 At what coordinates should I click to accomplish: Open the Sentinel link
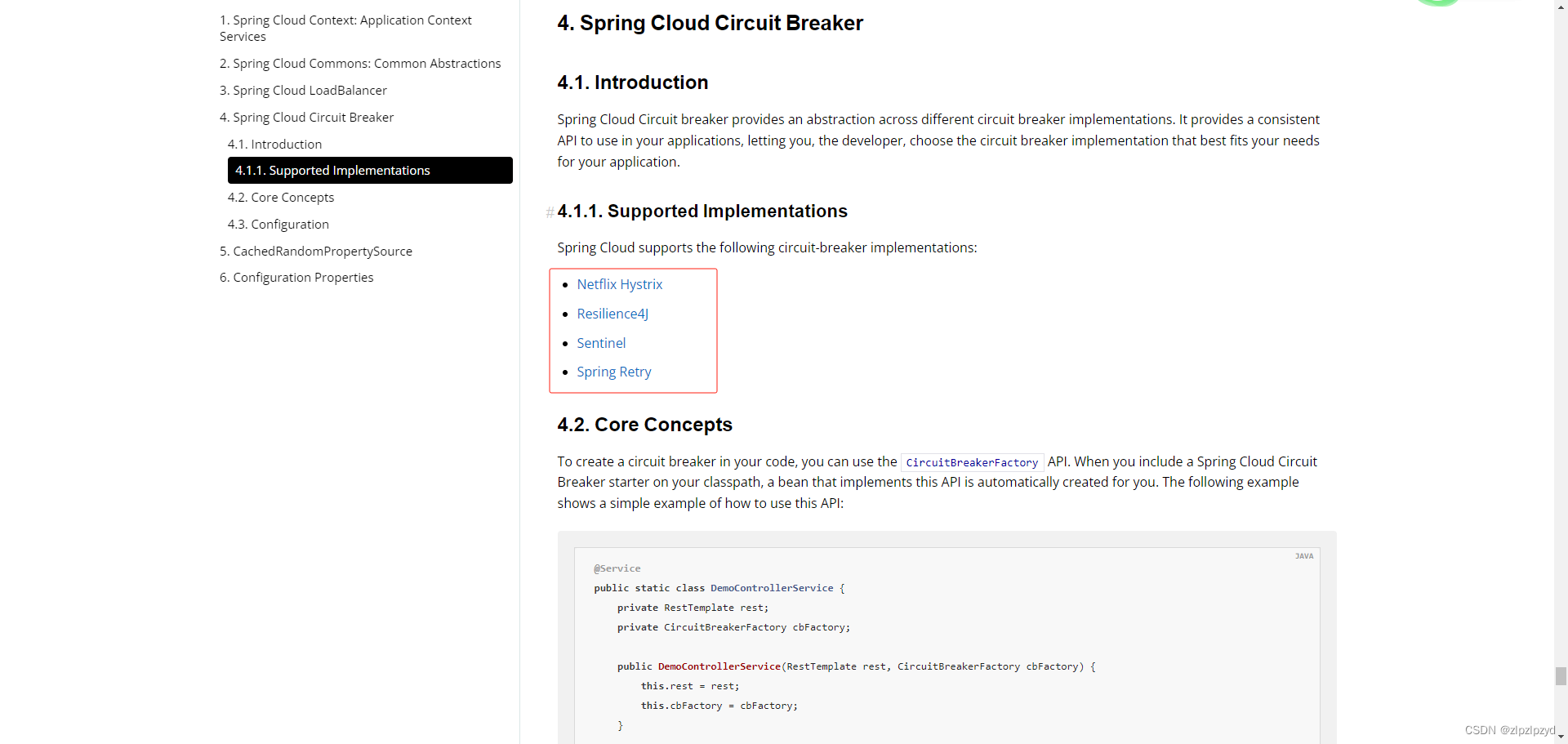click(601, 343)
